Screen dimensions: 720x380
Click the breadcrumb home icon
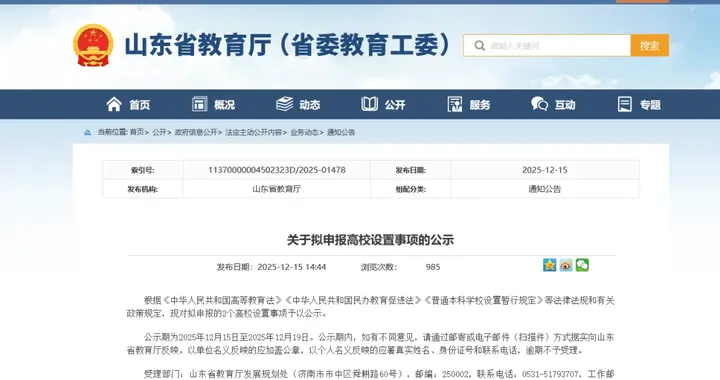tap(88, 133)
